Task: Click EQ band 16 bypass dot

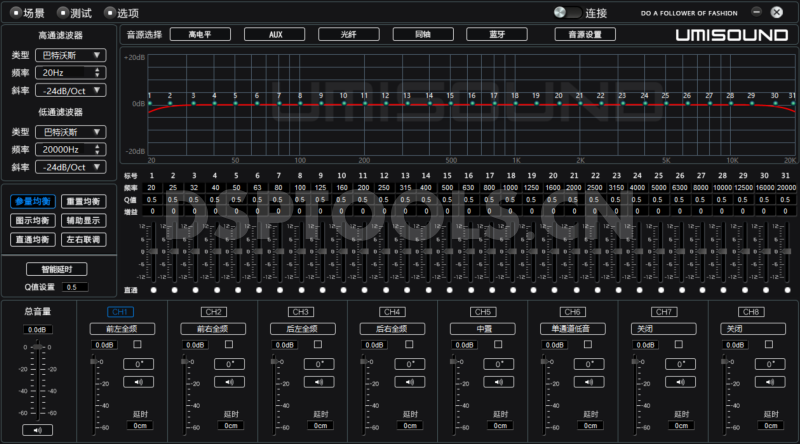Action: point(470,290)
